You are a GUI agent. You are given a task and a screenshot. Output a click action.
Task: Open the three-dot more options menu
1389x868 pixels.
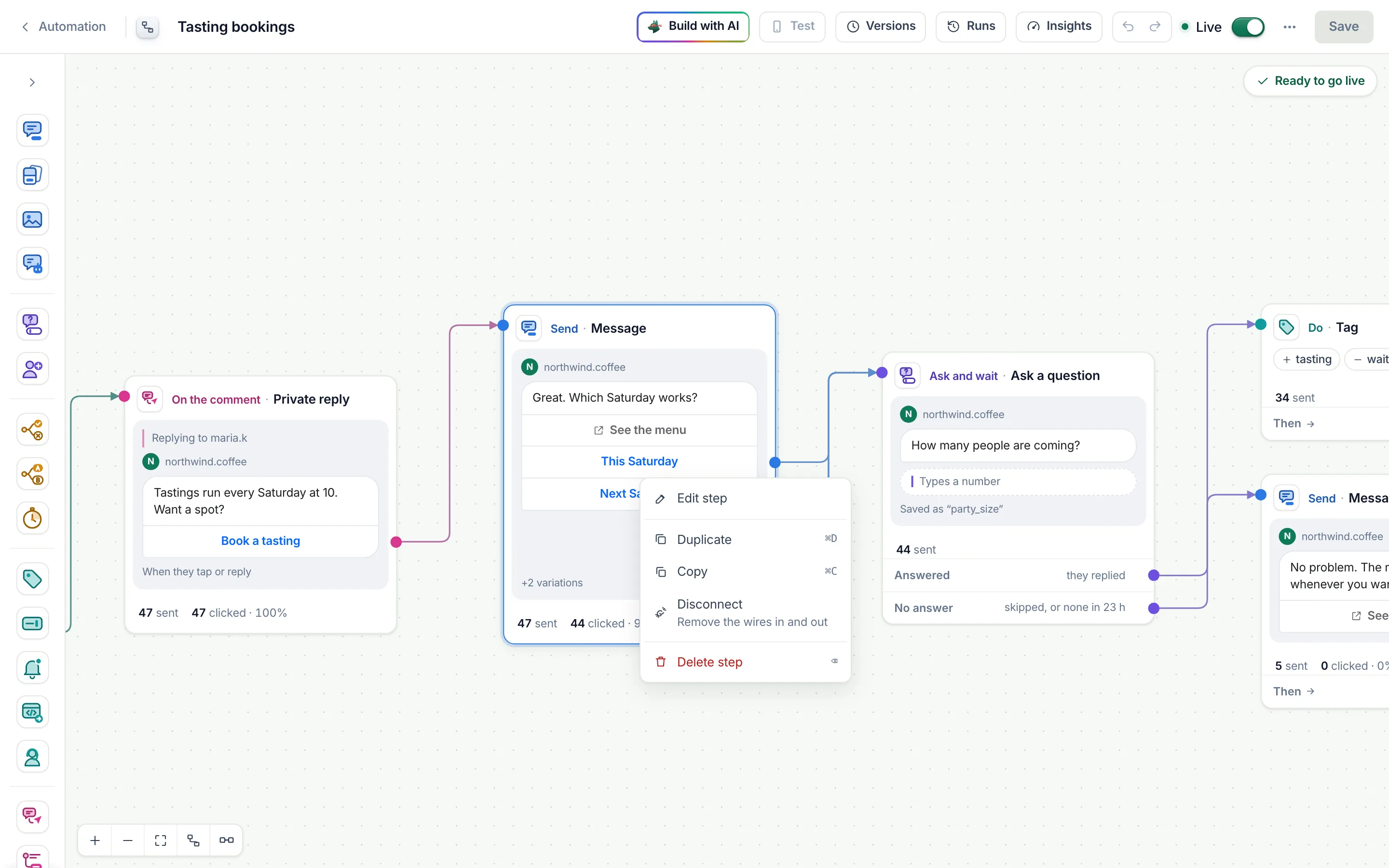pyautogui.click(x=1289, y=27)
